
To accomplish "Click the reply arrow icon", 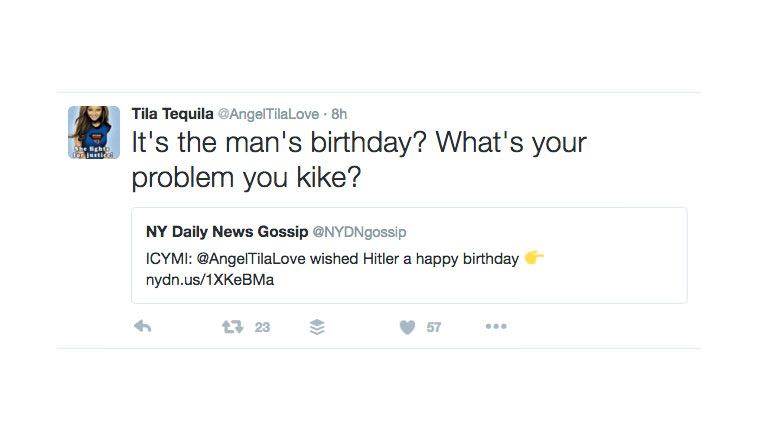I will pyautogui.click(x=142, y=327).
